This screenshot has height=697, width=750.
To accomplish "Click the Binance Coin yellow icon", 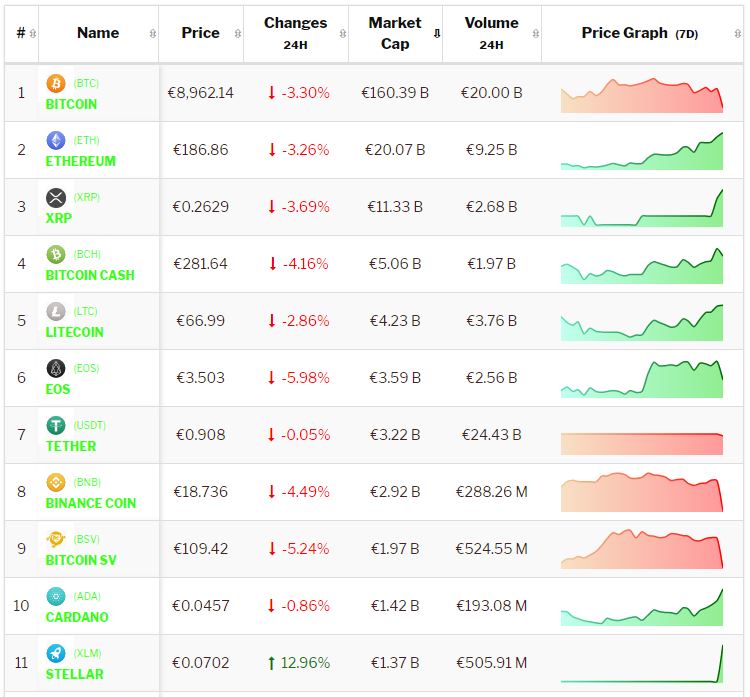I will [x=56, y=483].
